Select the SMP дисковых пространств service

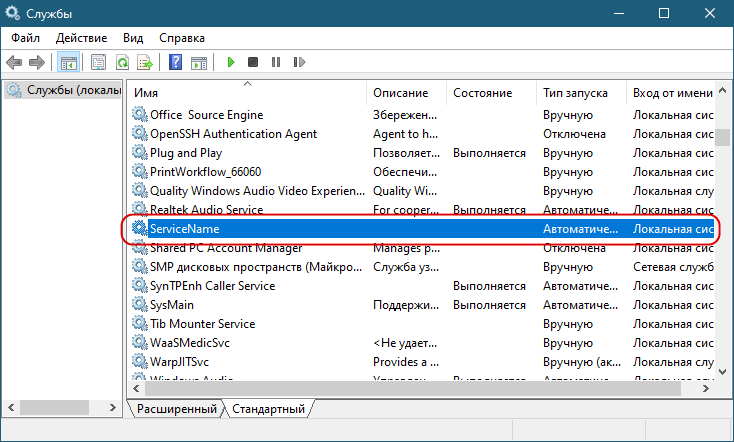(256, 267)
